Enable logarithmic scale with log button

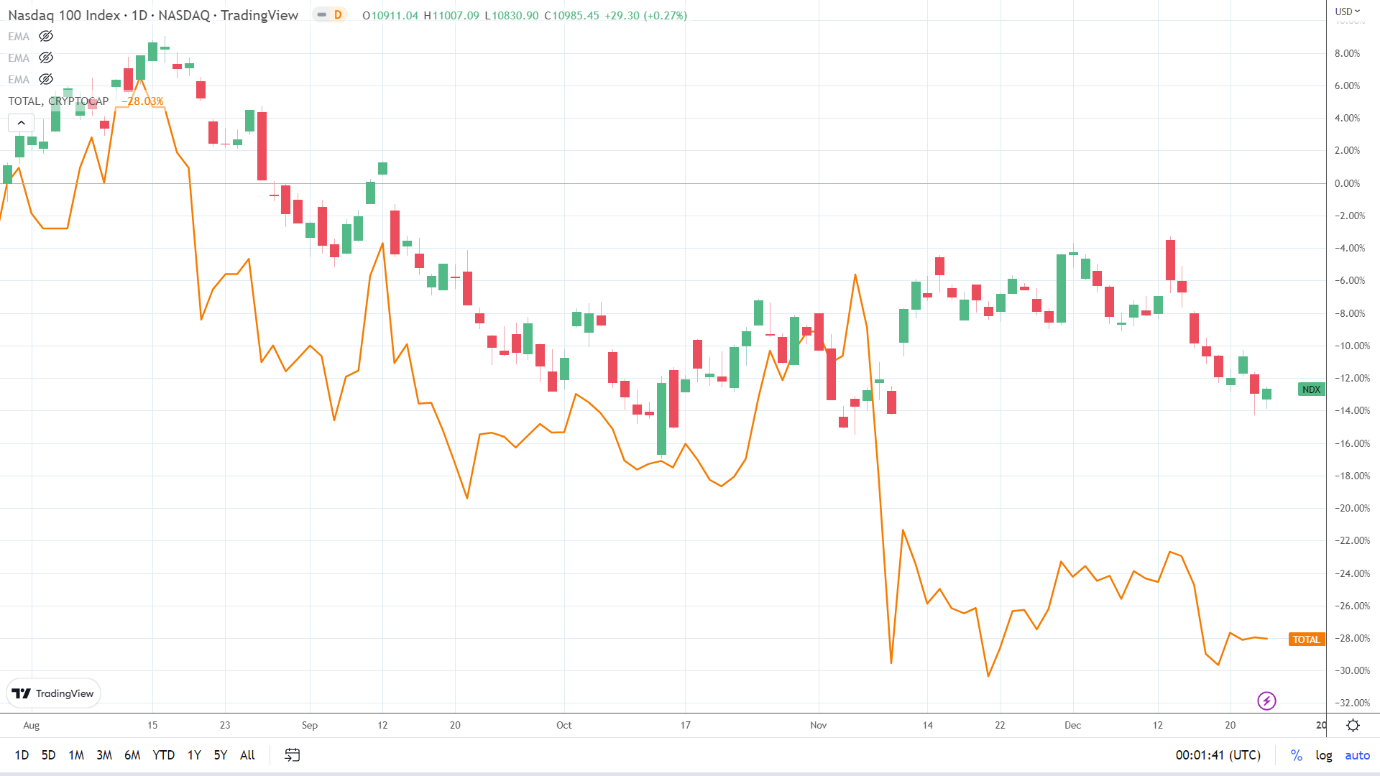pyautogui.click(x=1323, y=755)
